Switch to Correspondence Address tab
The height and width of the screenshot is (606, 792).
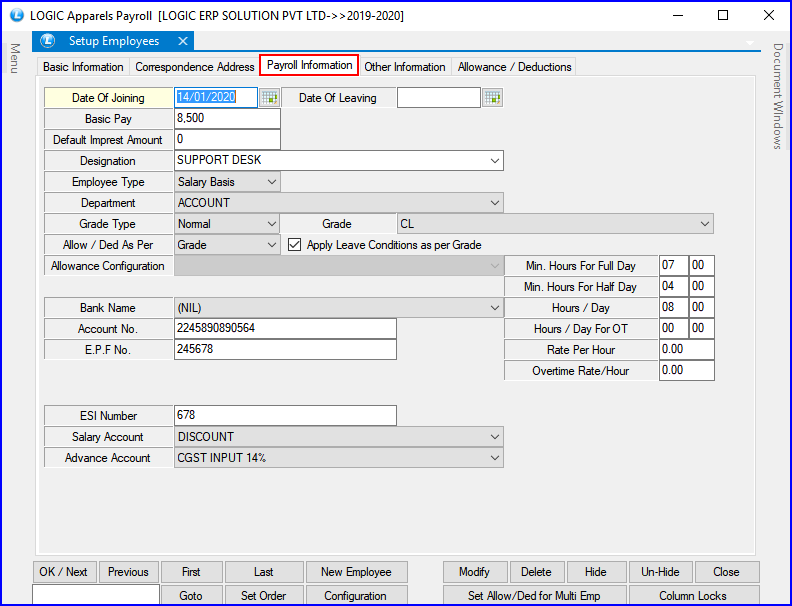194,67
